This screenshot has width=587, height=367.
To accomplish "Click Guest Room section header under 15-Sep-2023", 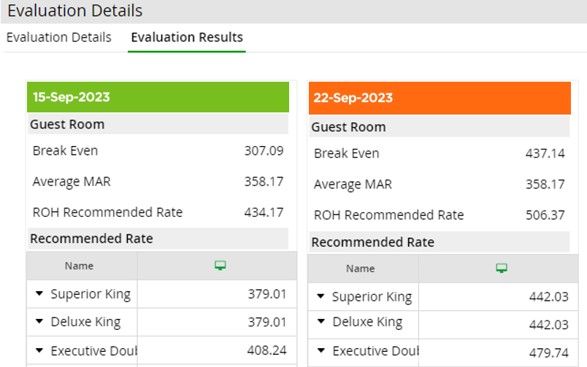I will point(158,124).
